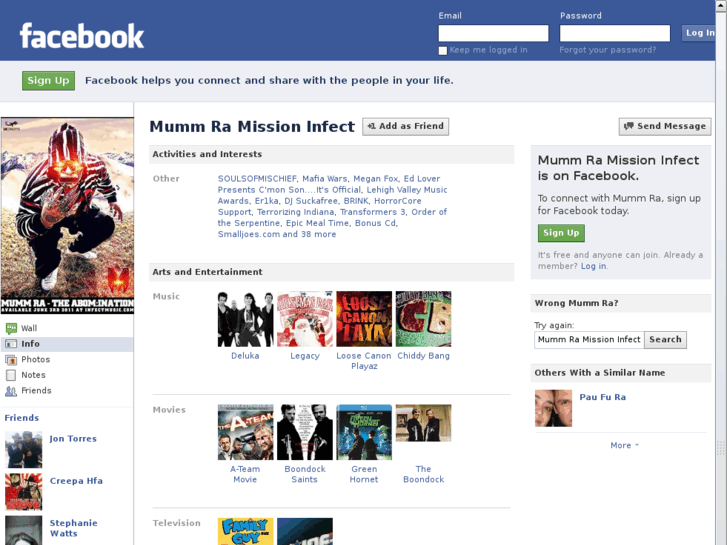Click Creepa Hfa friend photo
This screenshot has height=545, width=727.
tap(24, 492)
